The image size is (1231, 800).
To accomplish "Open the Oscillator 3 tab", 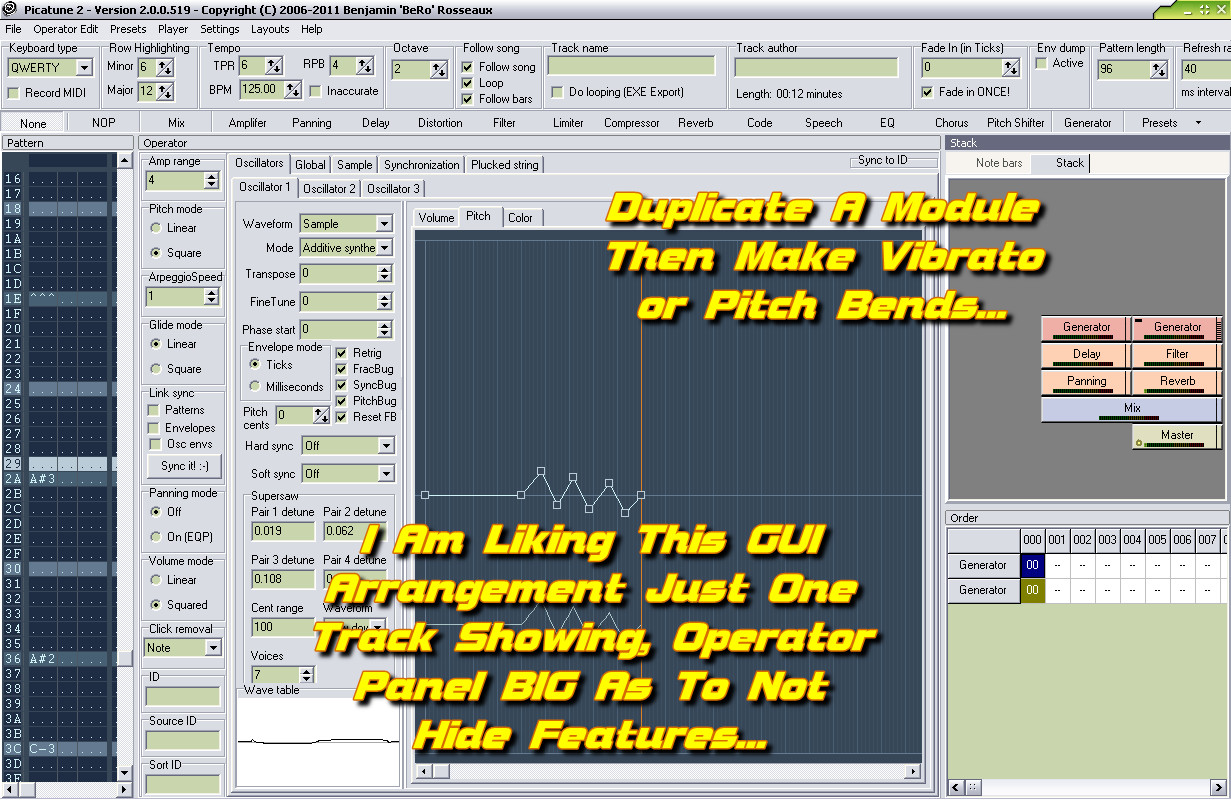I will pyautogui.click(x=393, y=188).
